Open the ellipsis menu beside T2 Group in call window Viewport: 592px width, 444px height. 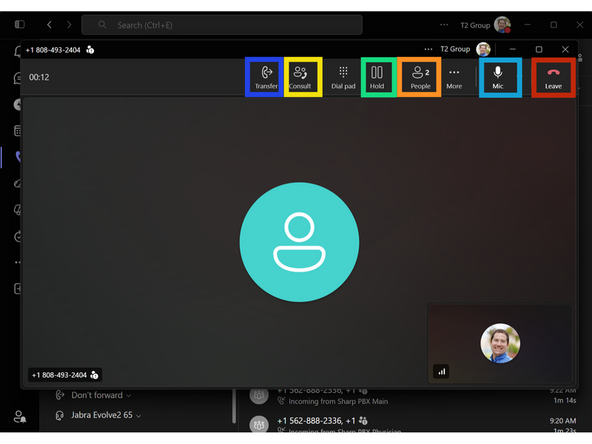point(428,49)
